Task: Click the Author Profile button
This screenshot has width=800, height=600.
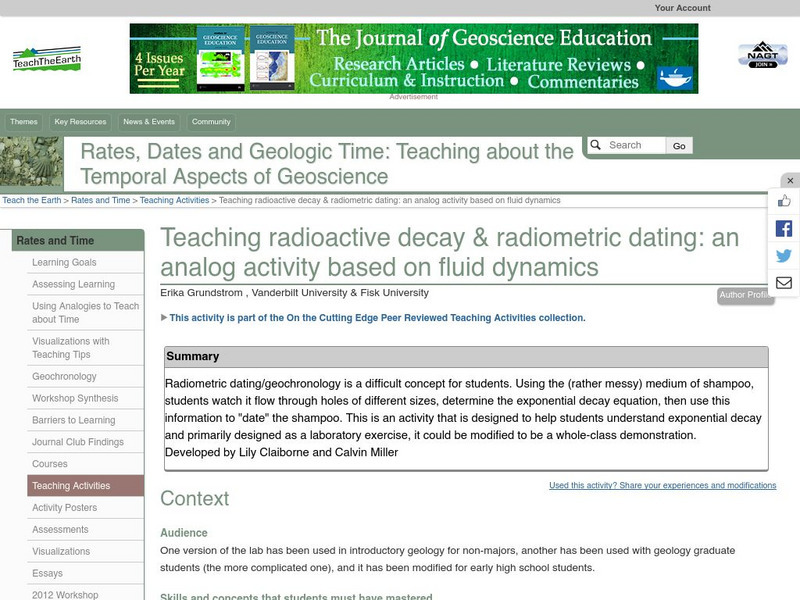Action: tap(744, 295)
